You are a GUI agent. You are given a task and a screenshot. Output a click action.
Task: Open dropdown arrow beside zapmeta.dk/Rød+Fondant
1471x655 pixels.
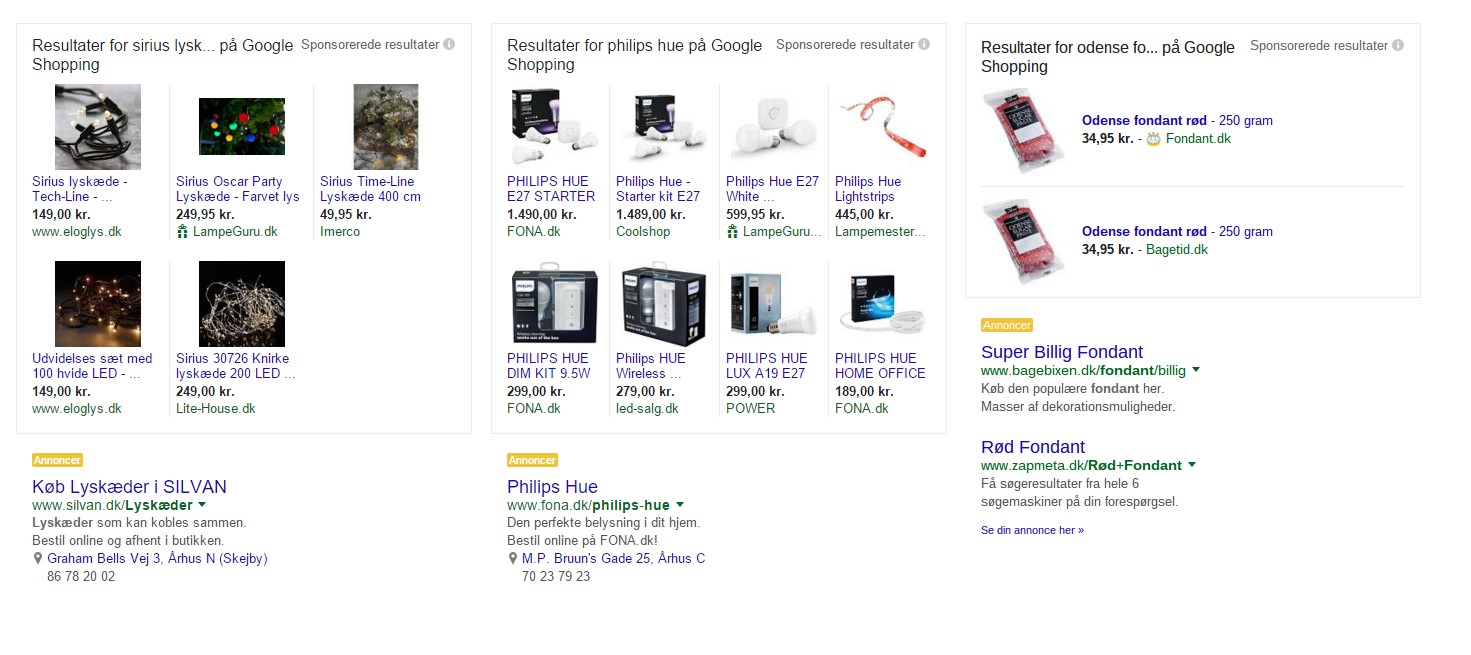point(1192,465)
